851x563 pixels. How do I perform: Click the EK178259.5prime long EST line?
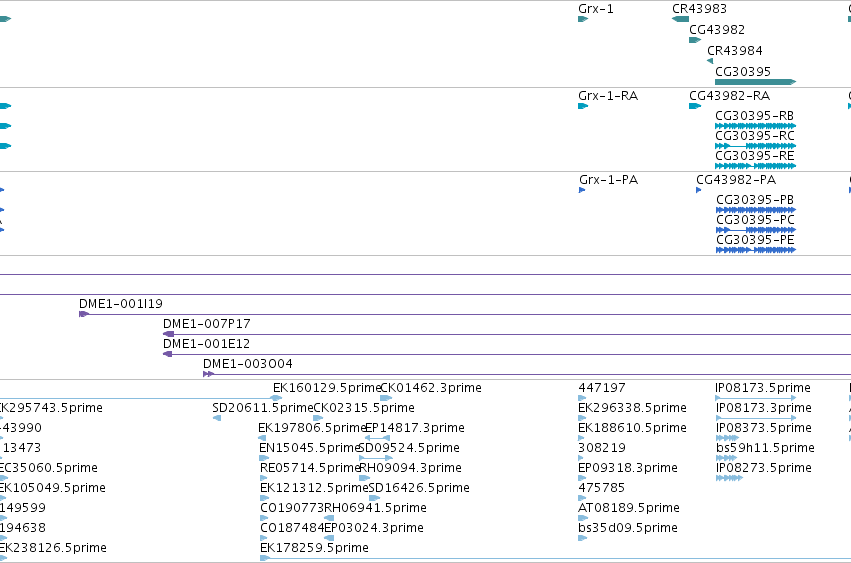coord(556,558)
